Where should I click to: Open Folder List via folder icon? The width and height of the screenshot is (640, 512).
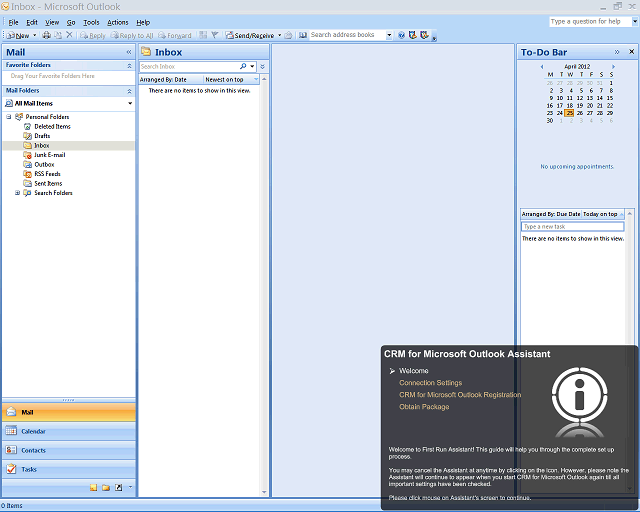click(106, 488)
